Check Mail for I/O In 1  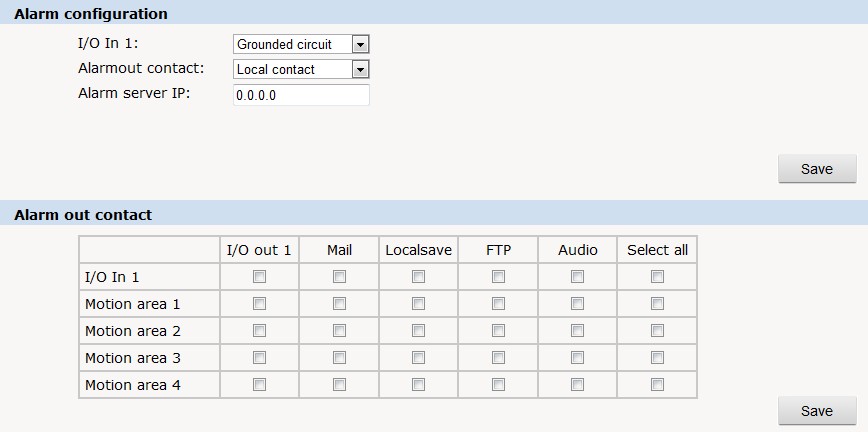click(339, 276)
